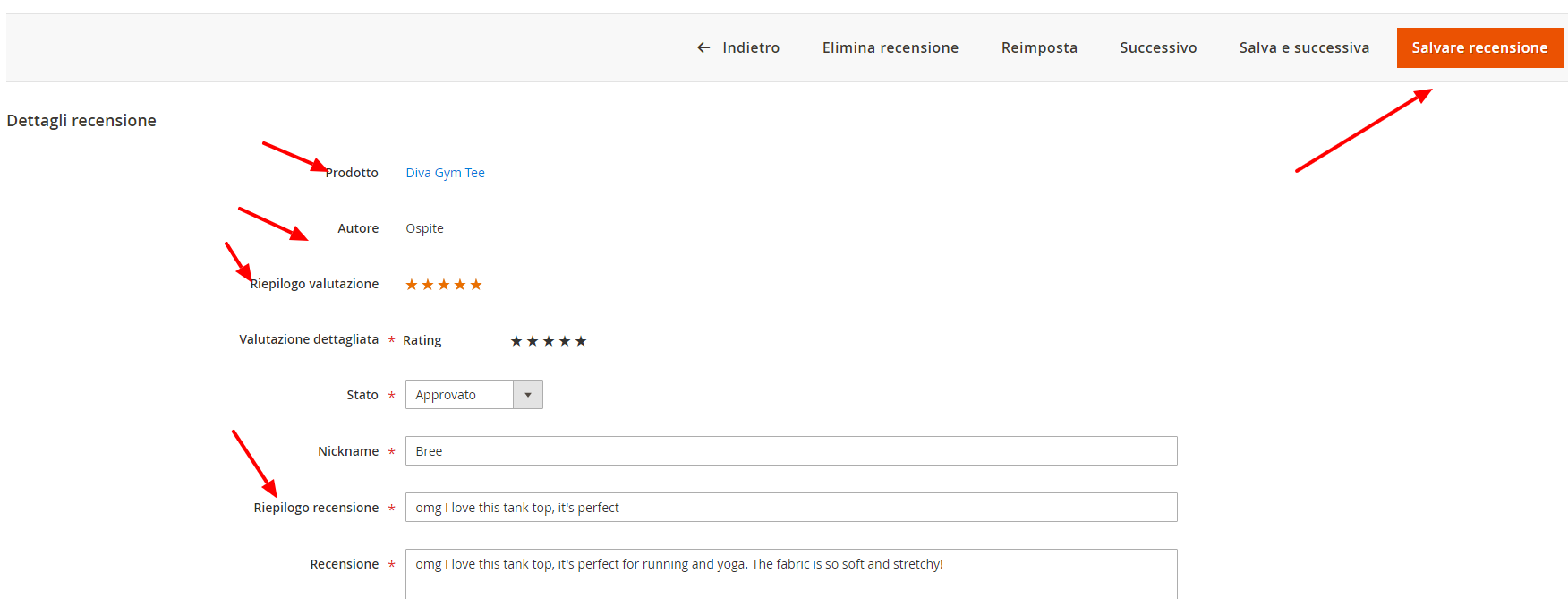The width and height of the screenshot is (1568, 599).
Task: Select the Approvato status combo box
Action: coord(474,395)
